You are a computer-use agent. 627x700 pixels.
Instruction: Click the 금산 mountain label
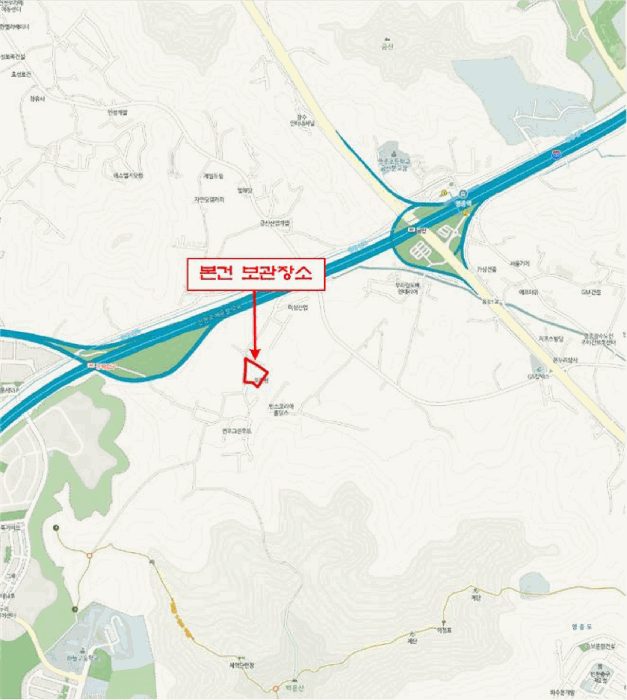pyautogui.click(x=387, y=46)
